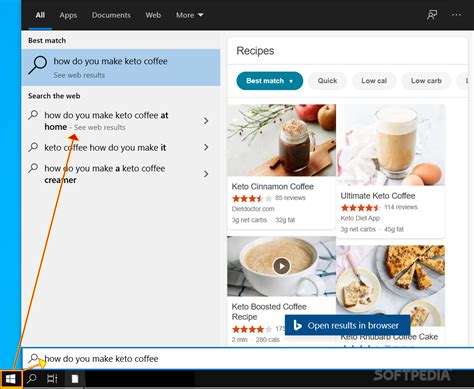Screen dimensions: 474x389
Task: Click the Keto Cinnamon Coffee title
Action: click(x=273, y=186)
